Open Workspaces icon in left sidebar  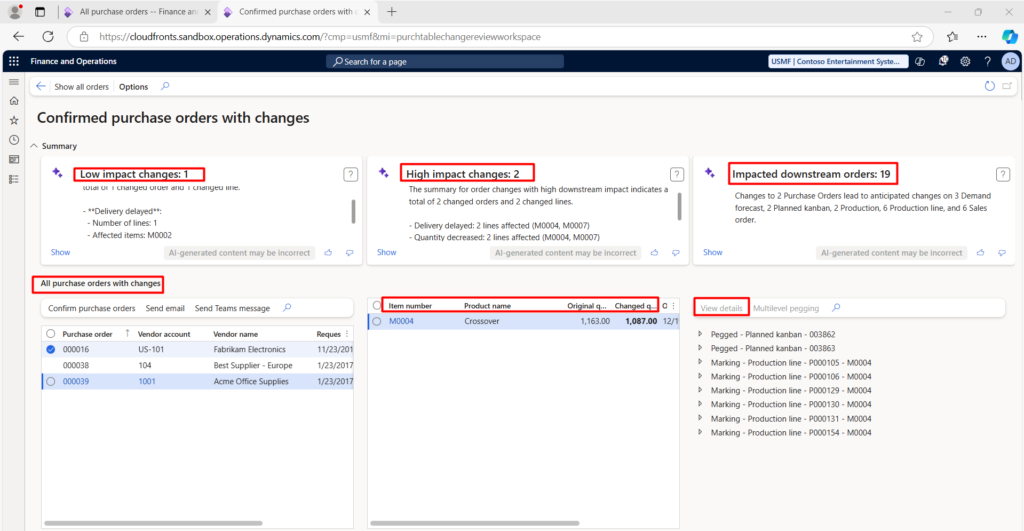14,159
